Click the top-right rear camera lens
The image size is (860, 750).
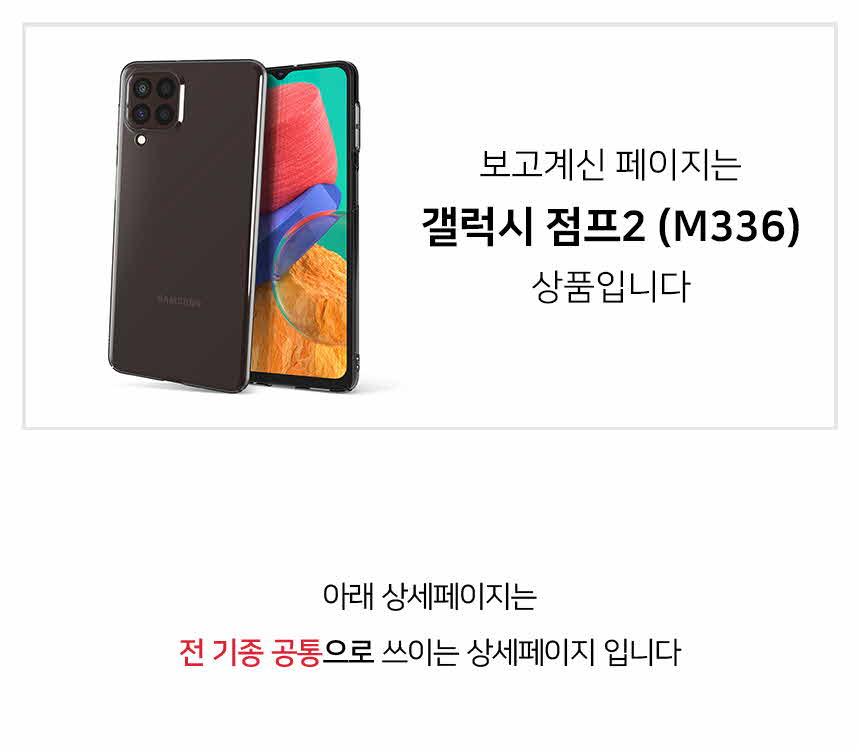tap(165, 88)
